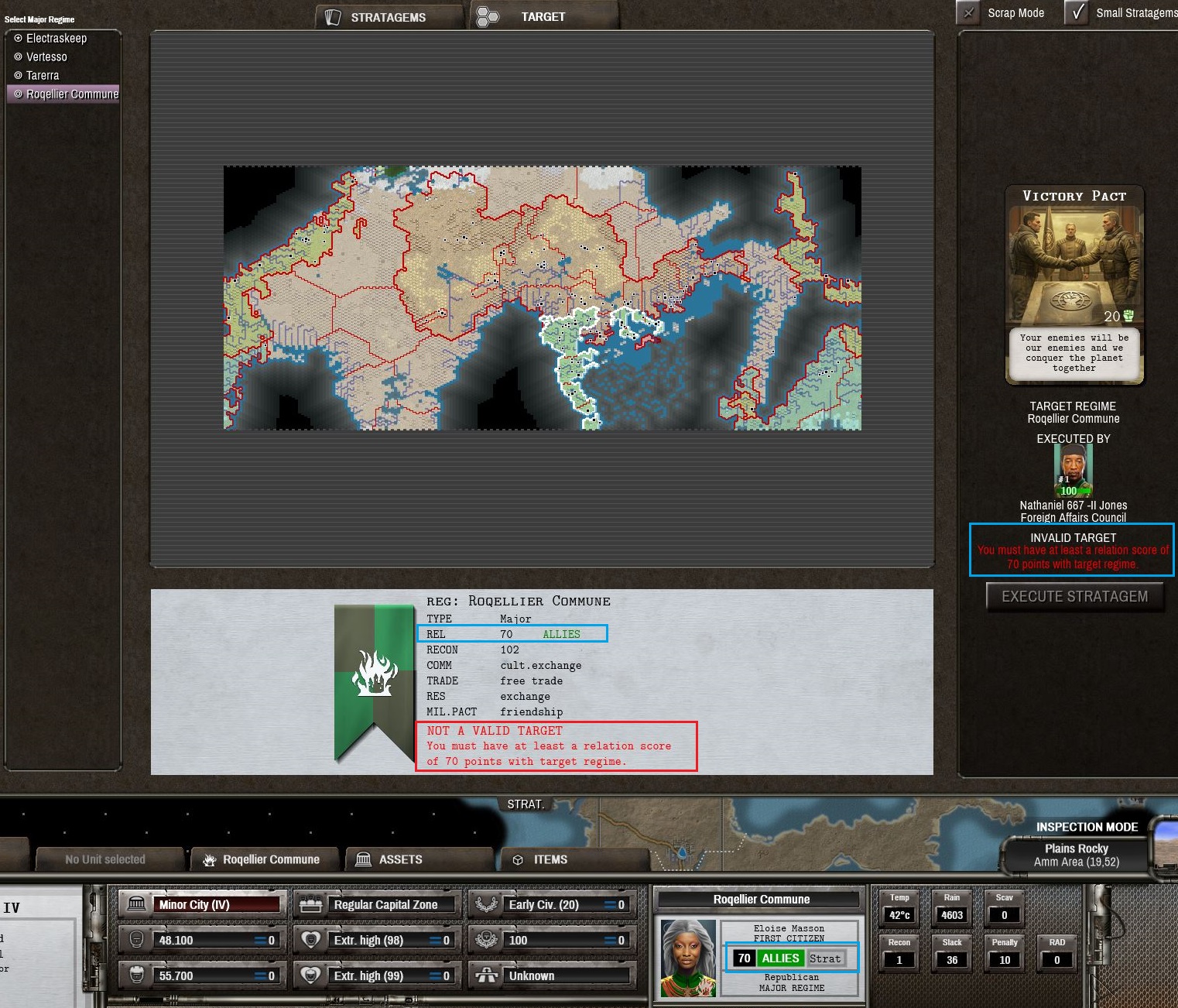Click the Slack 36 readout

[952, 954]
